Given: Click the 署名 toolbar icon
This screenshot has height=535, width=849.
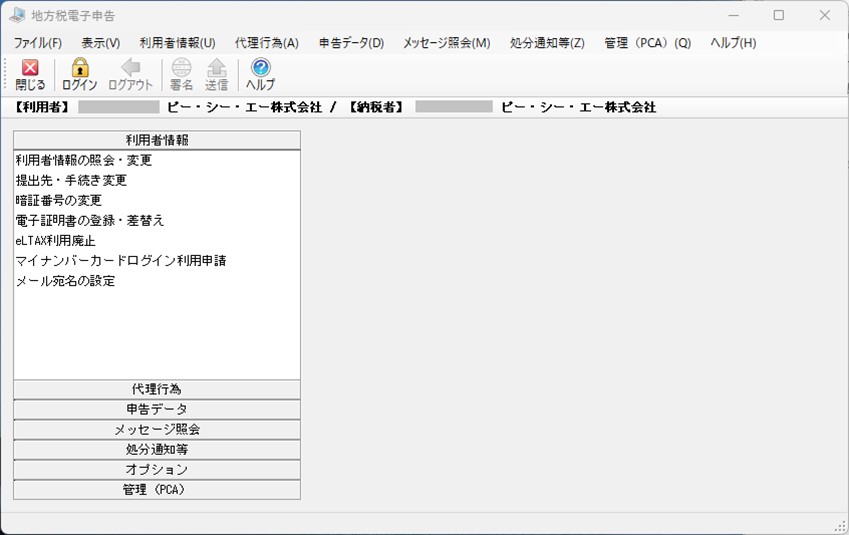Looking at the screenshot, I should click(x=181, y=68).
